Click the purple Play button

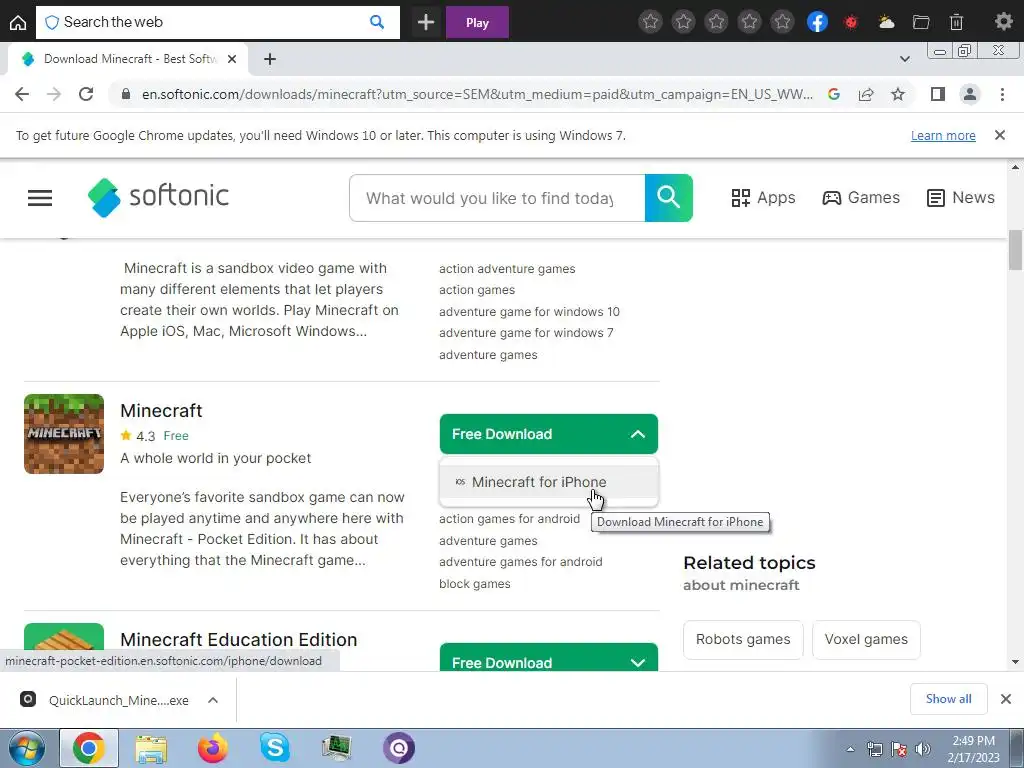pyautogui.click(x=477, y=22)
